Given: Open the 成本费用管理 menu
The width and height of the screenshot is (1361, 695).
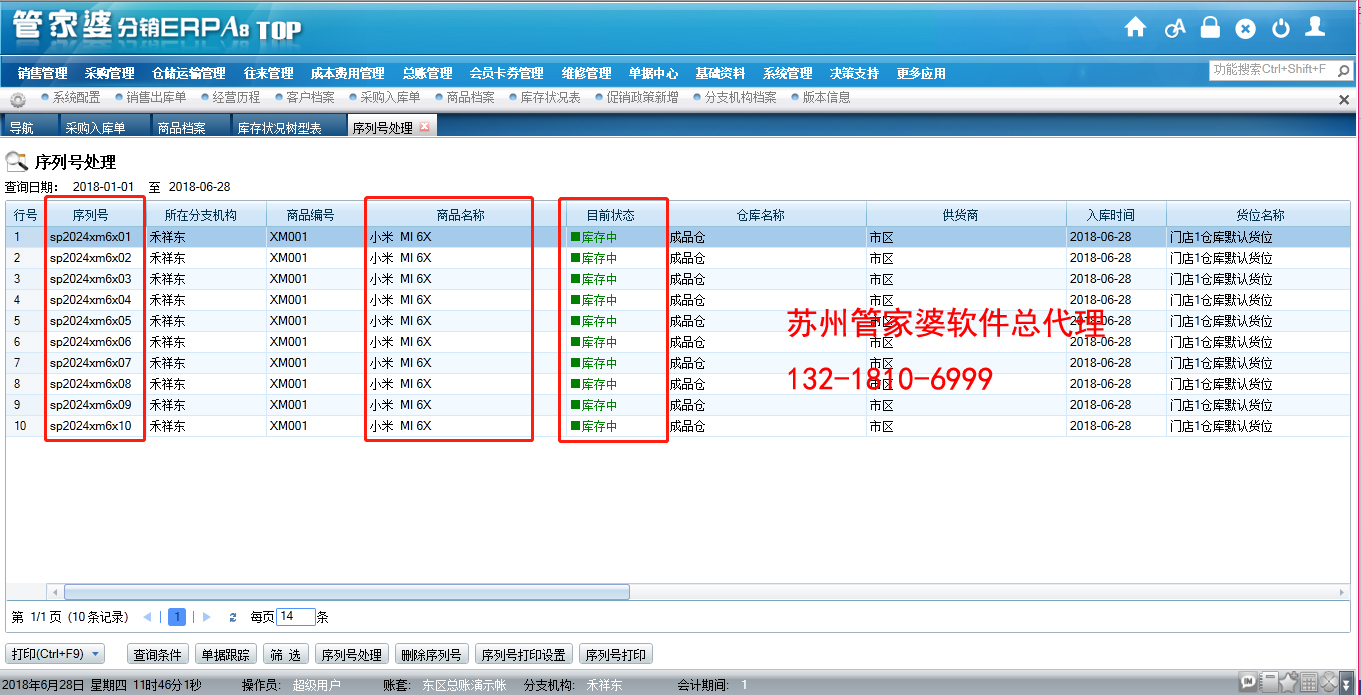Looking at the screenshot, I should pyautogui.click(x=347, y=73).
